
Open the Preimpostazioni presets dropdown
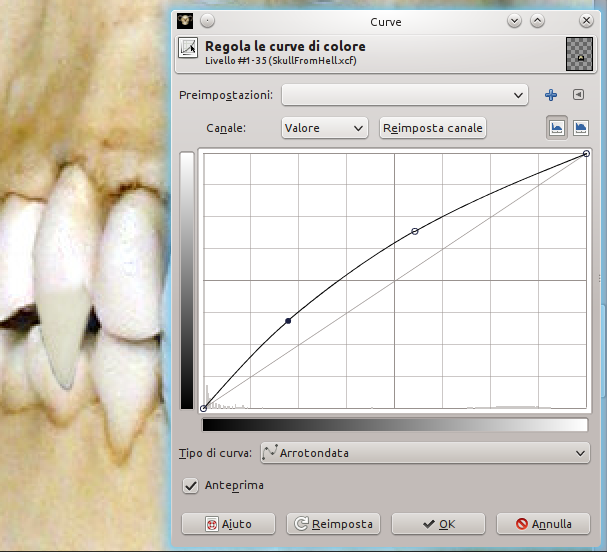pyautogui.click(x=405, y=95)
